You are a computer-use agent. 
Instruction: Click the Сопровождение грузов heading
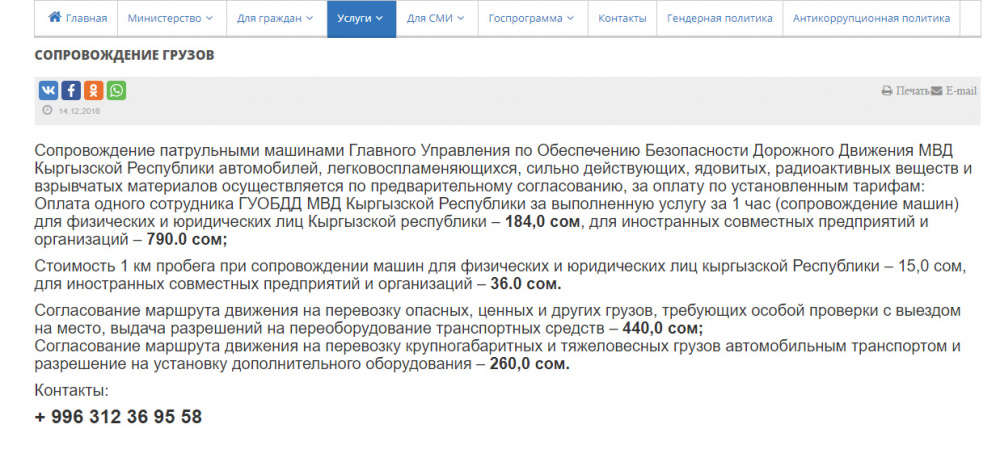click(124, 55)
